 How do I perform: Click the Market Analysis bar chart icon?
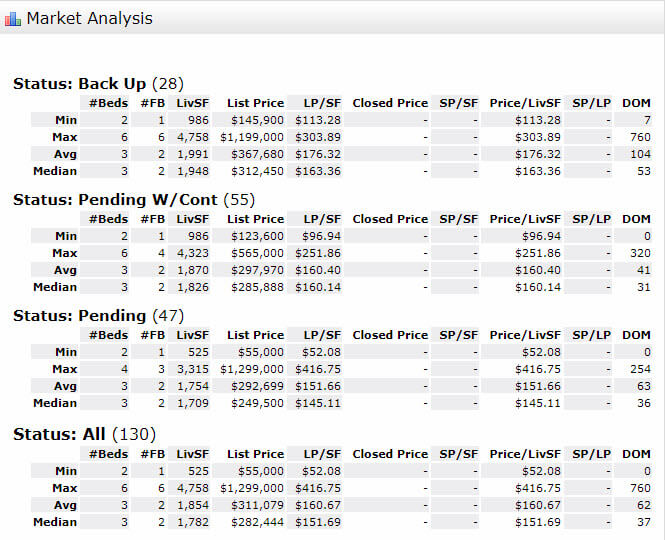[13, 19]
